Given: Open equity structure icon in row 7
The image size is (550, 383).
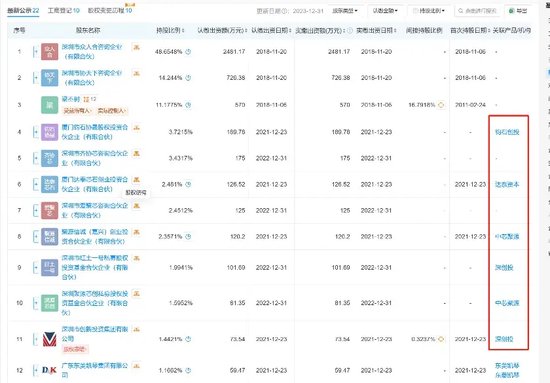Looking at the screenshot, I should 136,206.
